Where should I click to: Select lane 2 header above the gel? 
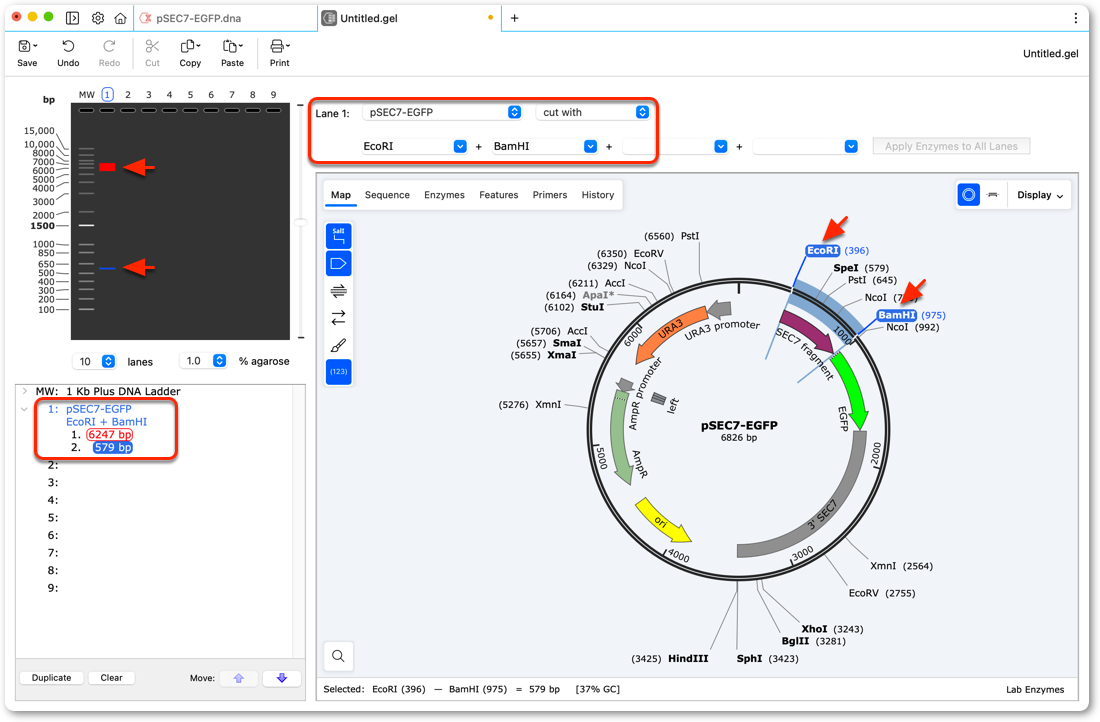(x=128, y=95)
